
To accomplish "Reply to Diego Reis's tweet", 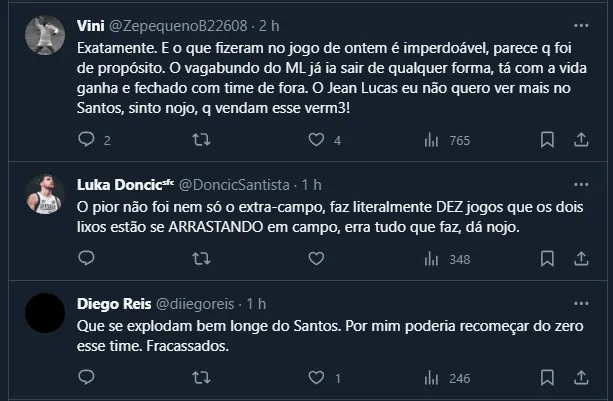I will [87, 378].
